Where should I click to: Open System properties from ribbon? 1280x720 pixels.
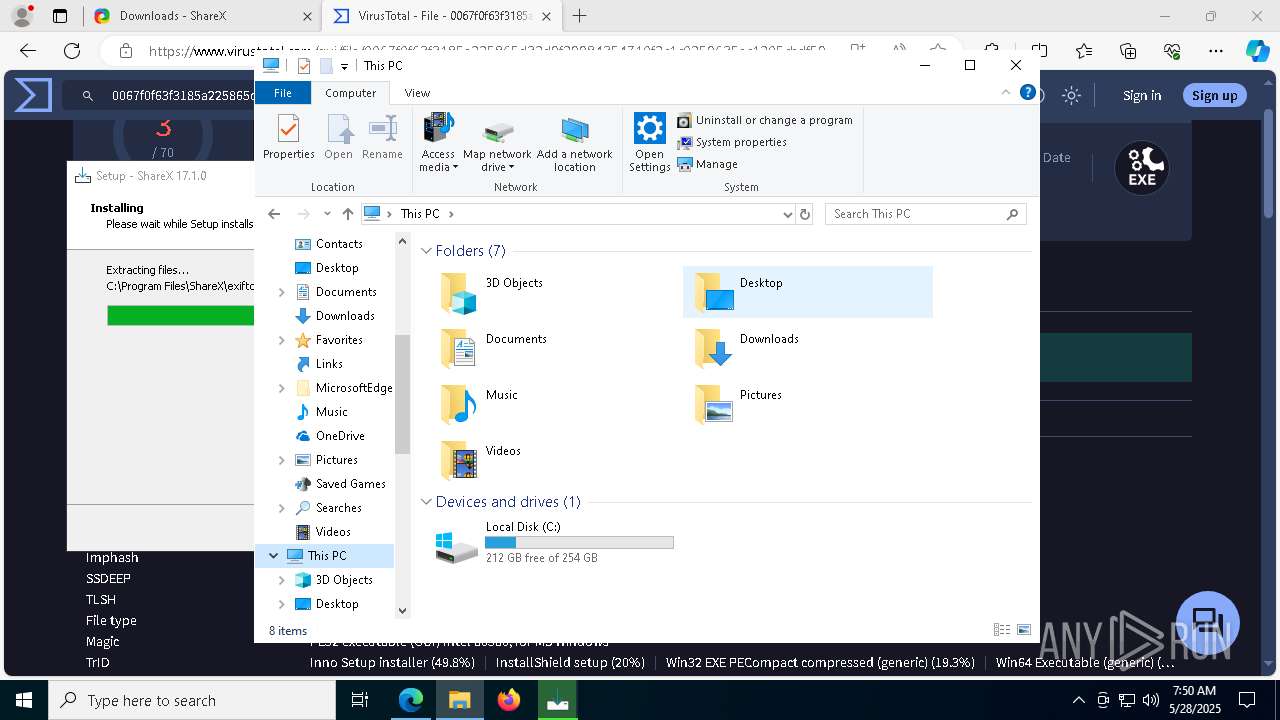pyautogui.click(x=732, y=142)
